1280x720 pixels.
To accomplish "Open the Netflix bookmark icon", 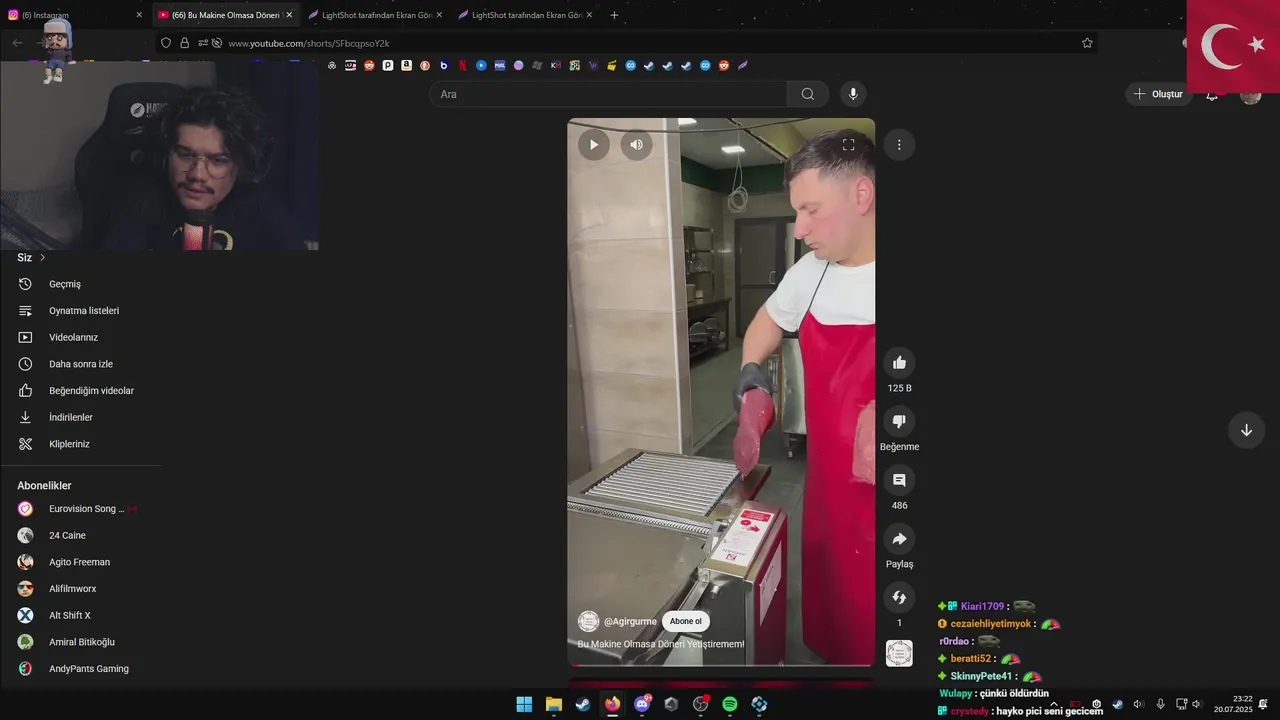I will pos(462,65).
